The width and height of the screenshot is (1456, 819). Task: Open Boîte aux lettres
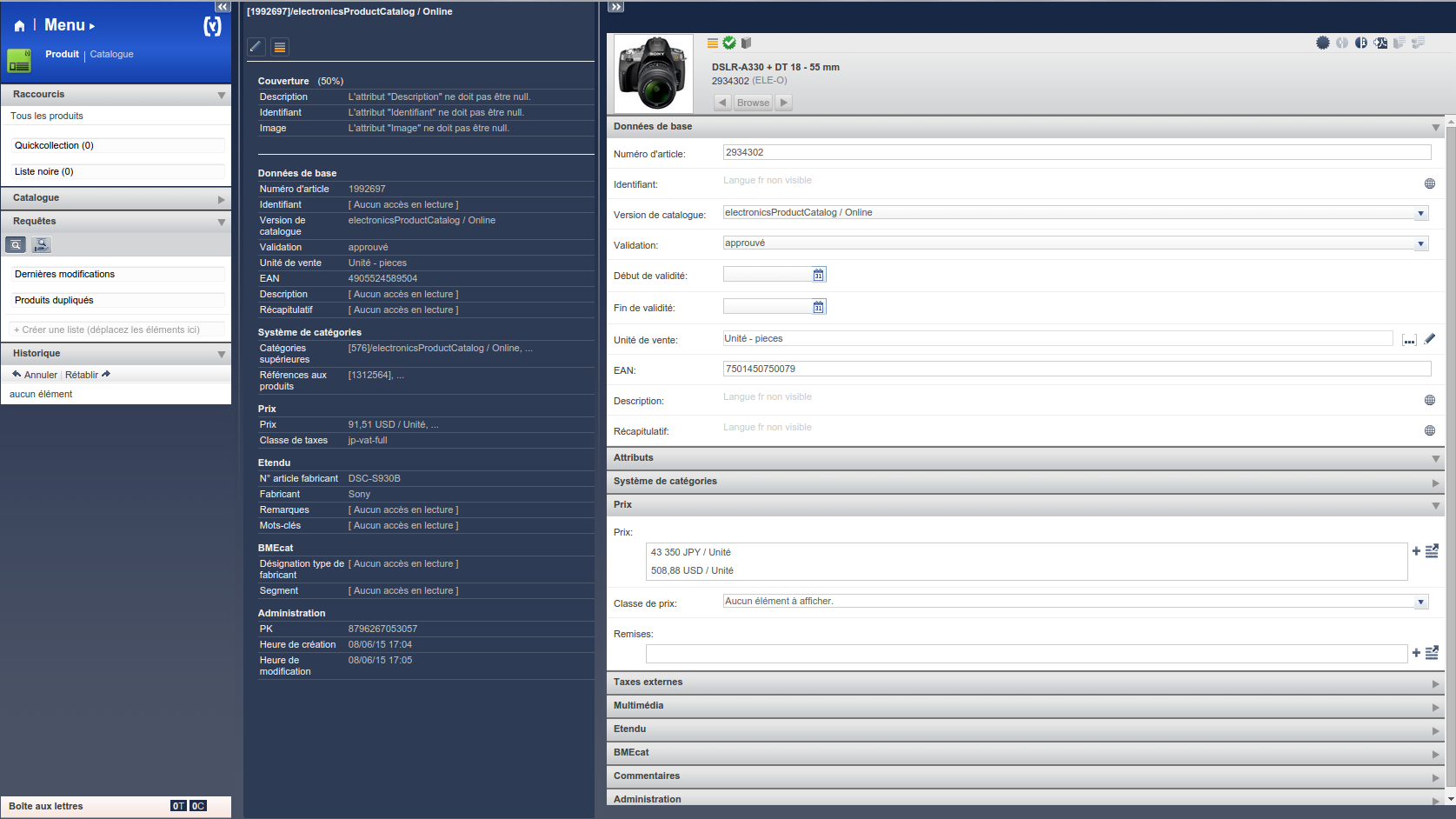[x=46, y=806]
